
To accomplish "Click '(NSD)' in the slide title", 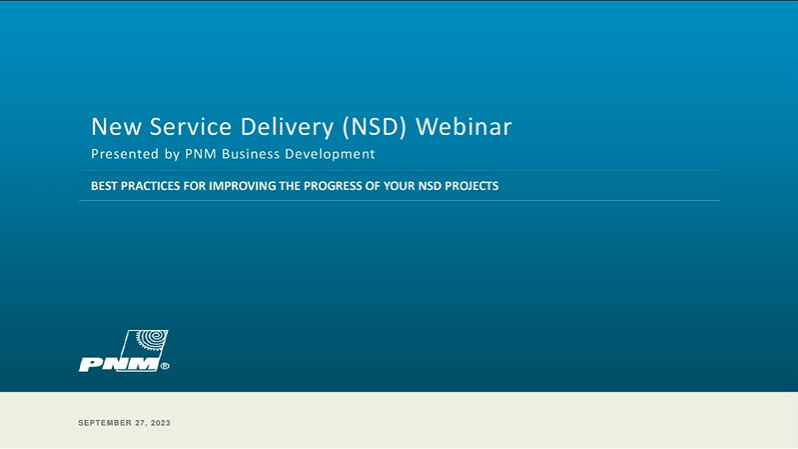I will [374, 127].
